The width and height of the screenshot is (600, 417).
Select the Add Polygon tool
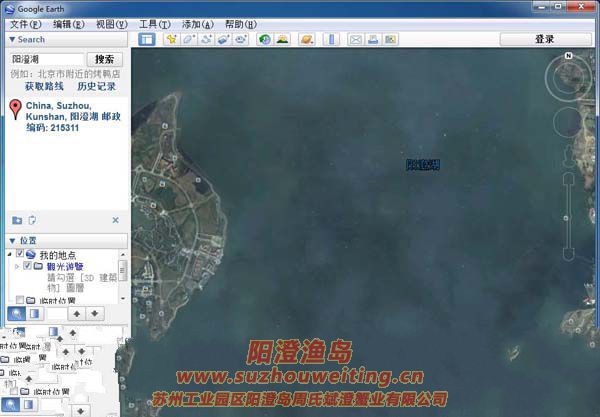(x=189, y=40)
